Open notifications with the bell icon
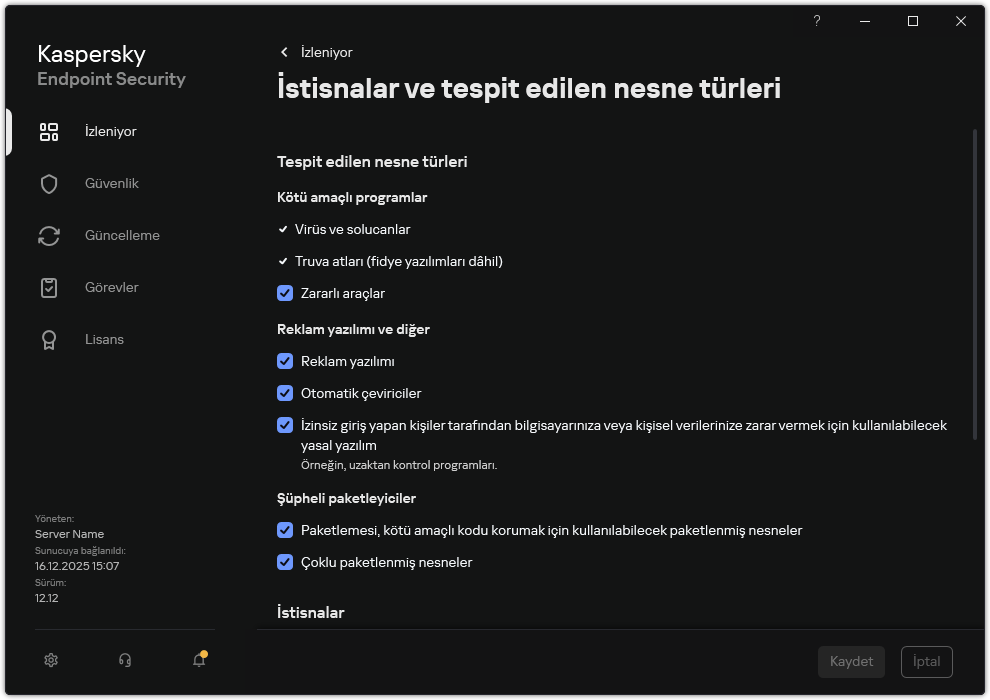The image size is (990, 700). click(198, 660)
